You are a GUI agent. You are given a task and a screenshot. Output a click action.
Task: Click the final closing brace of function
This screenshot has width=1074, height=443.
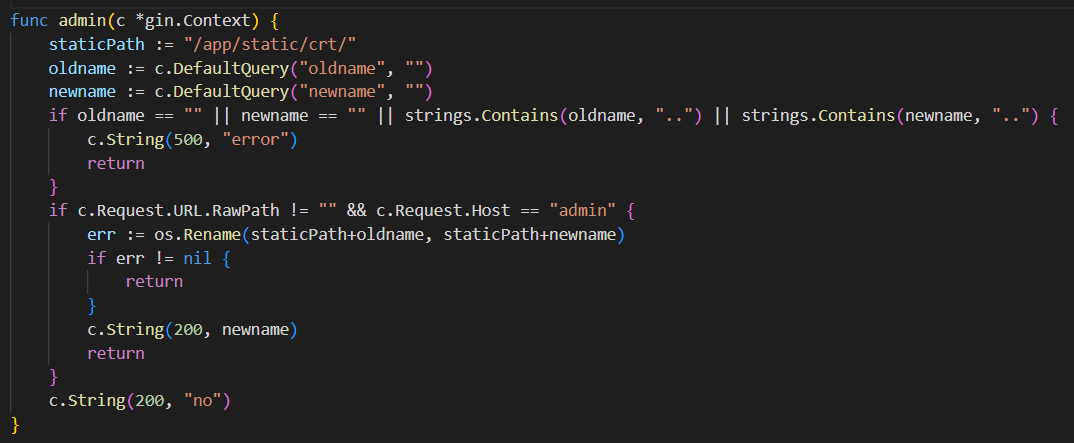[x=15, y=425]
